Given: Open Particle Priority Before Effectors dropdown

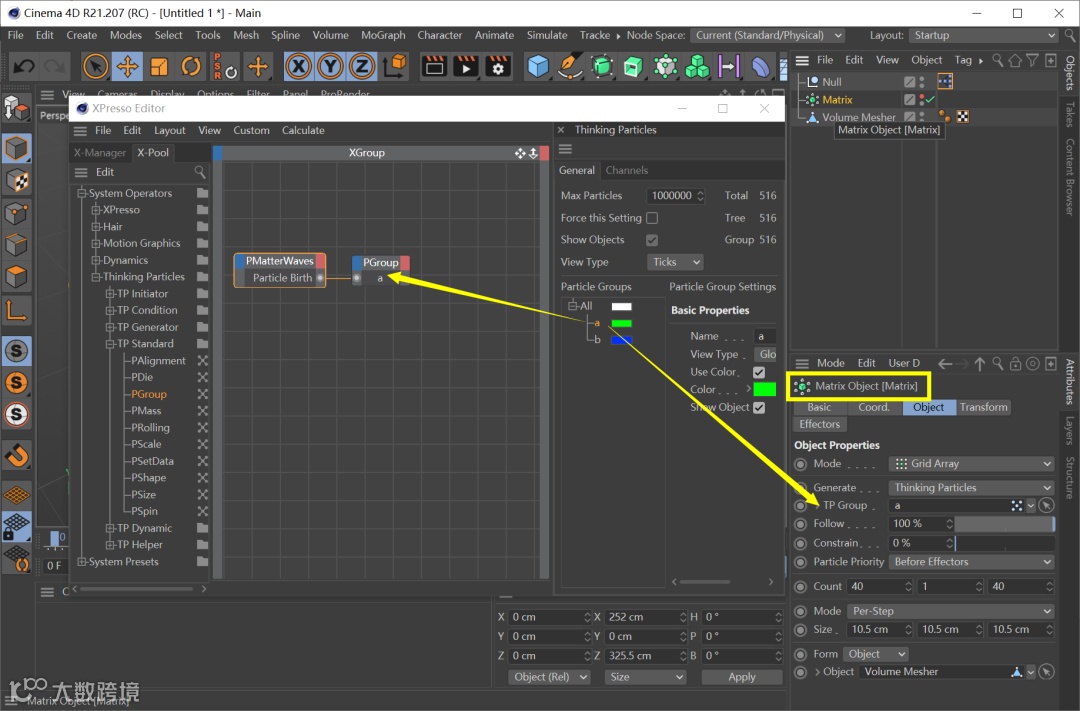Looking at the screenshot, I should [x=971, y=562].
